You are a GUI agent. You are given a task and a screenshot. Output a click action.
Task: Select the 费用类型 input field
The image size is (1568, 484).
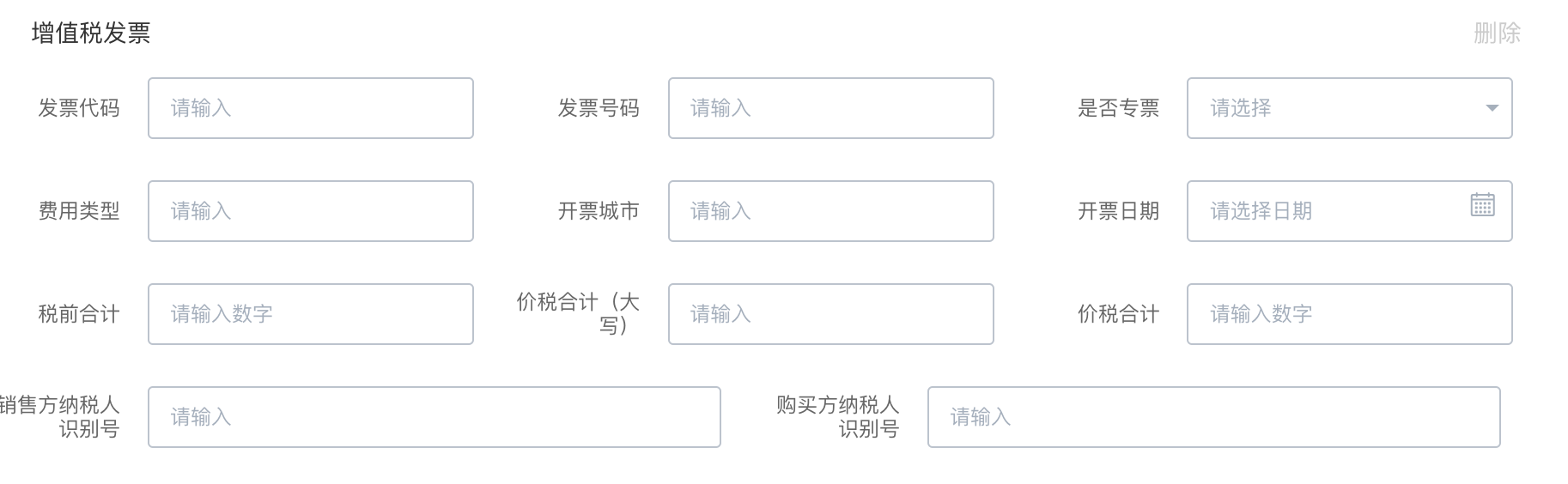(x=311, y=211)
